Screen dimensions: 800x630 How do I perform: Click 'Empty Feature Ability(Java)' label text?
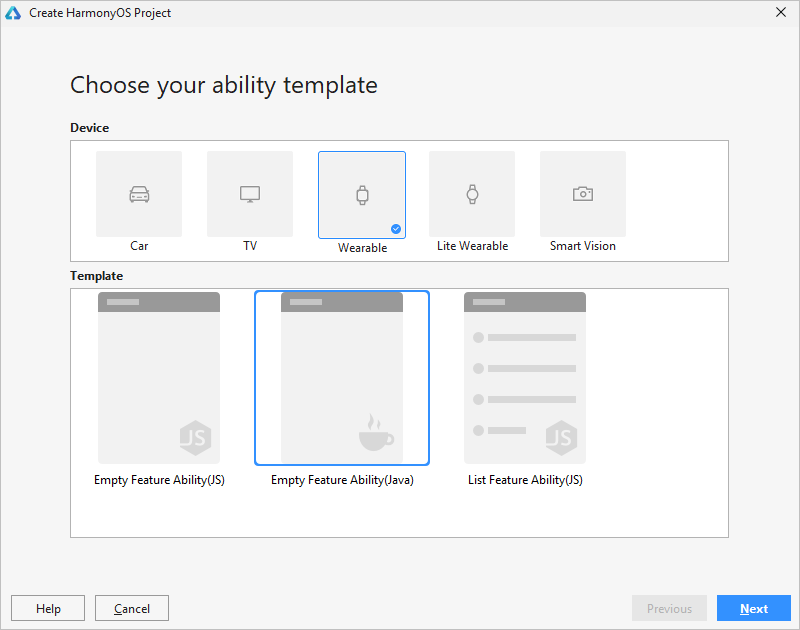tap(342, 480)
